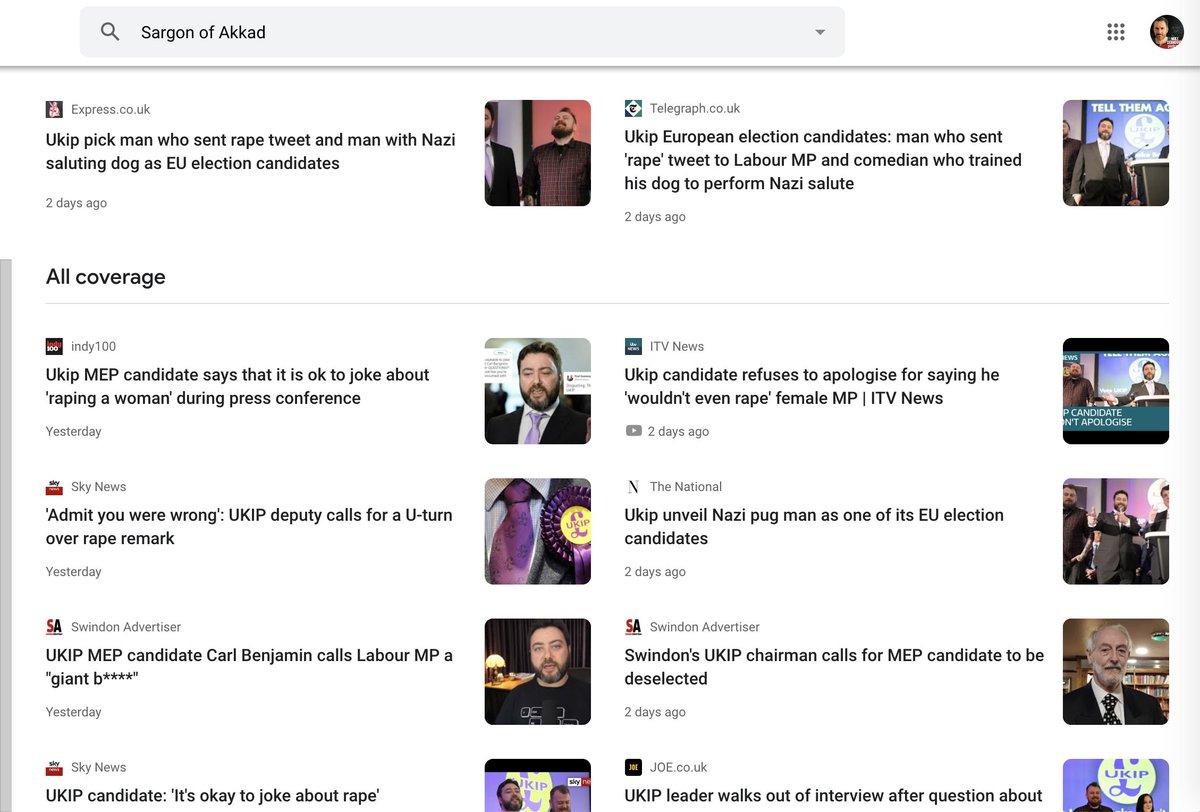Click the 'JOE.co.uk' source name
Screen dimensions: 1200x812
[678, 767]
